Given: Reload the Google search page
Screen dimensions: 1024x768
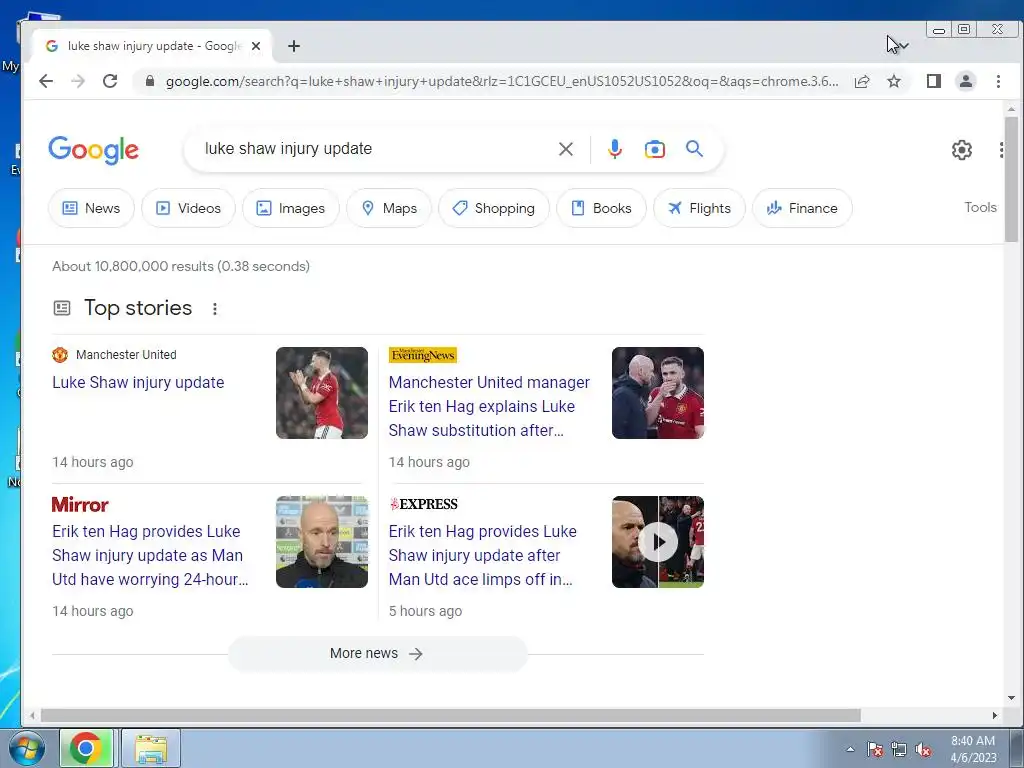Looking at the screenshot, I should pos(110,81).
